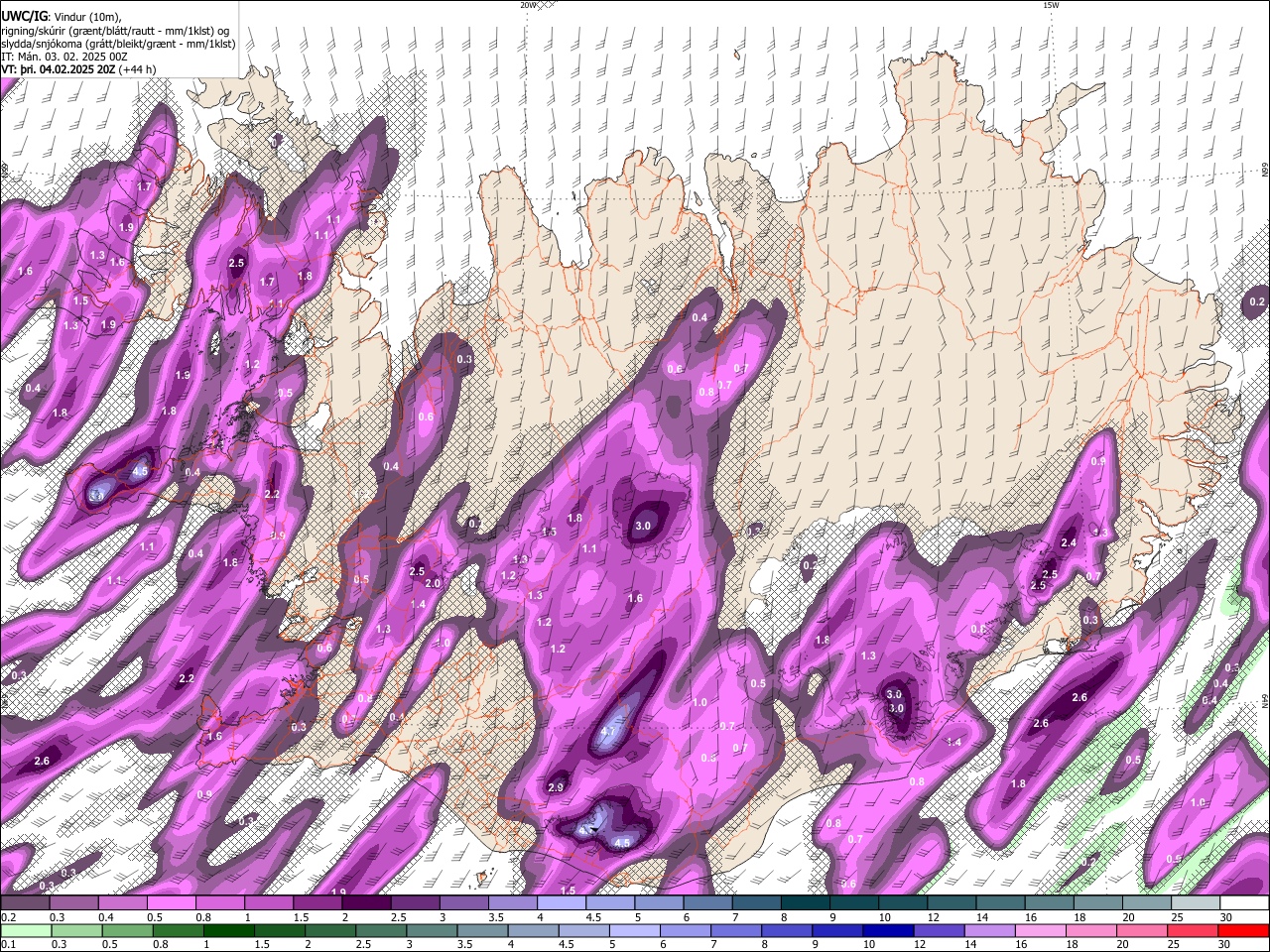Click the pale green 0.1 swatch in the lower legend
This screenshot has height=952, width=1270.
[x=25, y=930]
